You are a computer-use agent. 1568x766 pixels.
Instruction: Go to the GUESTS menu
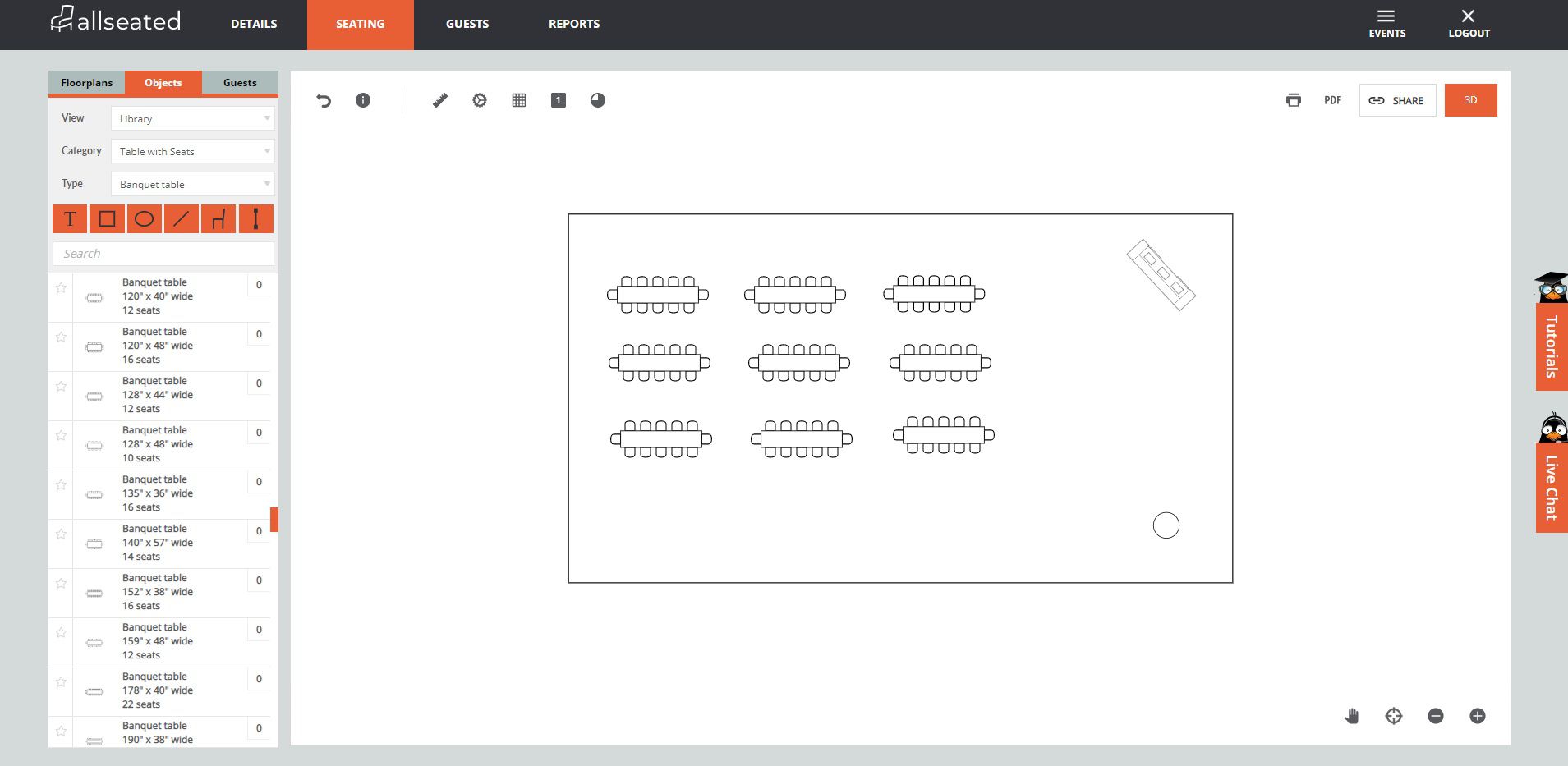(x=467, y=25)
